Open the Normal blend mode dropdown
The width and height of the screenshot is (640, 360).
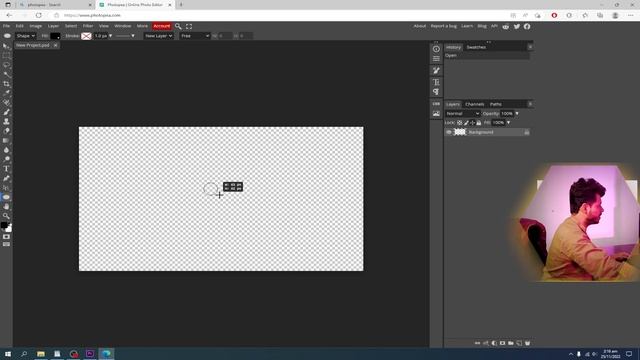point(462,113)
